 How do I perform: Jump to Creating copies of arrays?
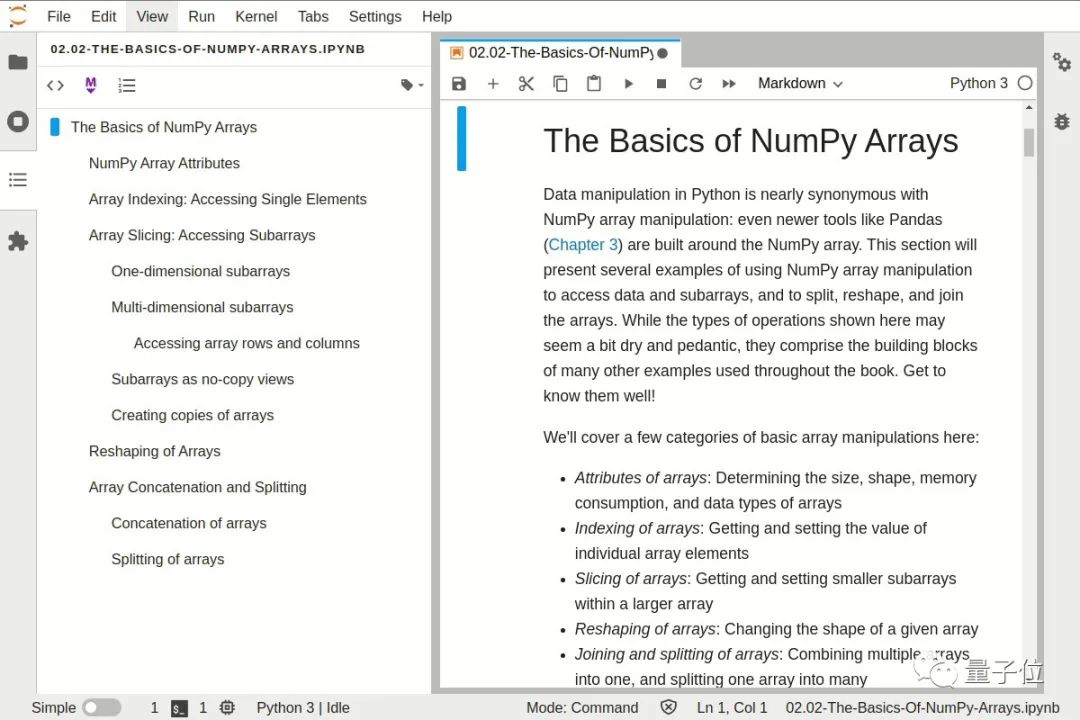pos(192,415)
